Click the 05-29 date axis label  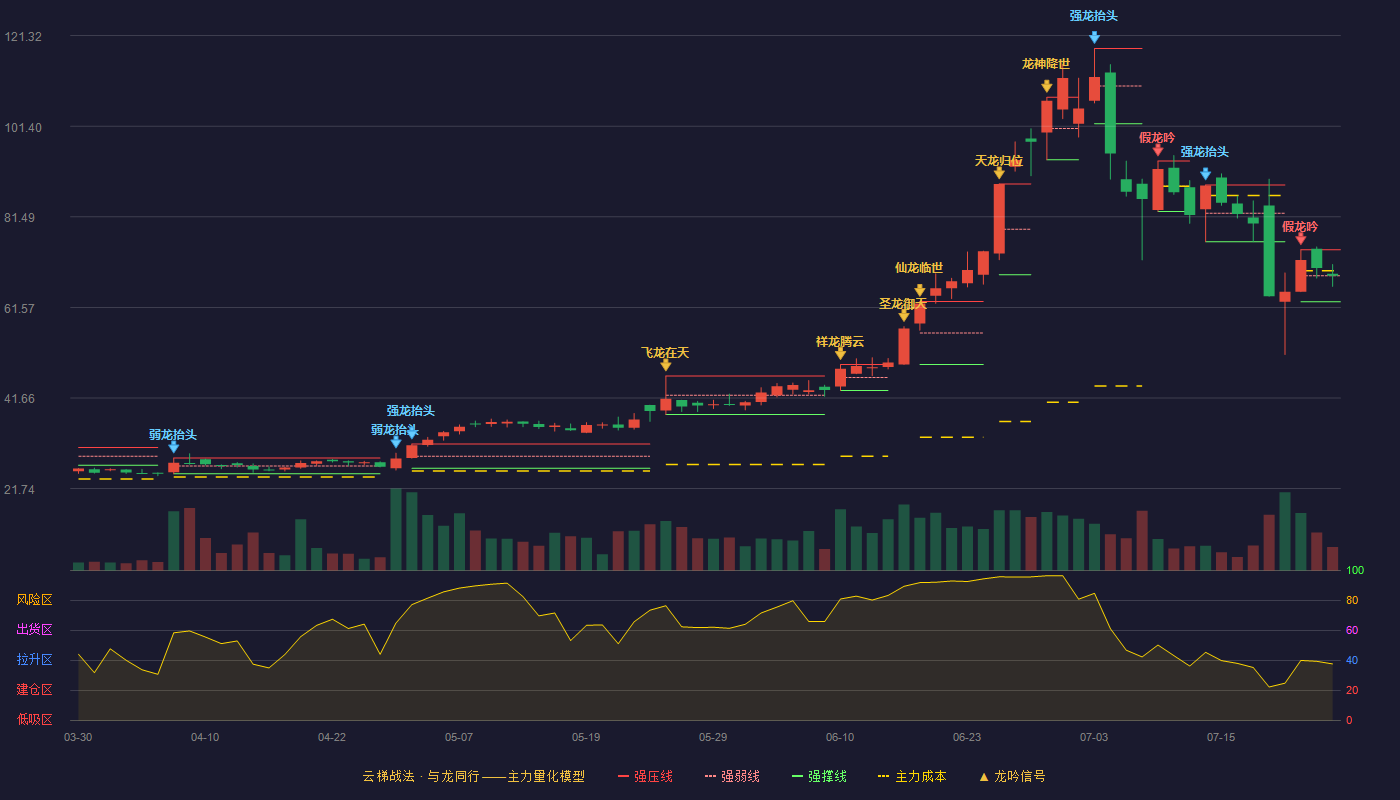[x=713, y=737]
